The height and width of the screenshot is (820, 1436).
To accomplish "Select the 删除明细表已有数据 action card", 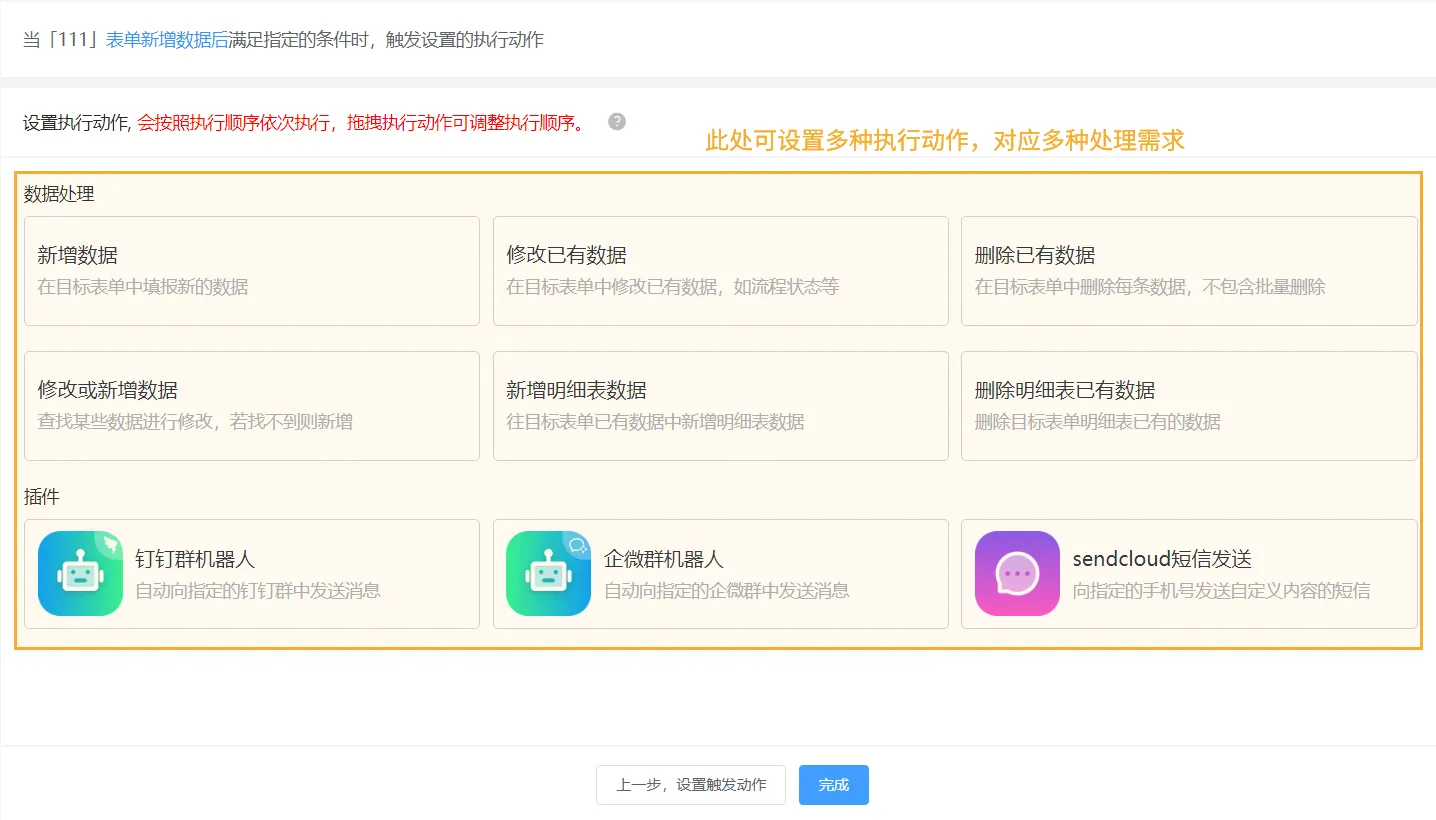I will [x=1188, y=406].
